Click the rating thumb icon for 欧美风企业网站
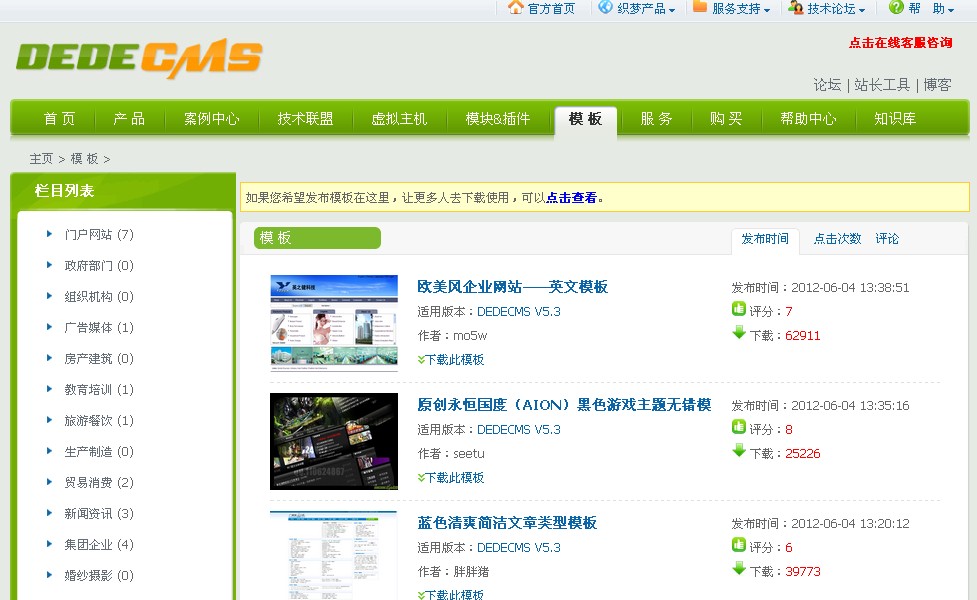Viewport: 977px width, 600px height. coord(738,308)
